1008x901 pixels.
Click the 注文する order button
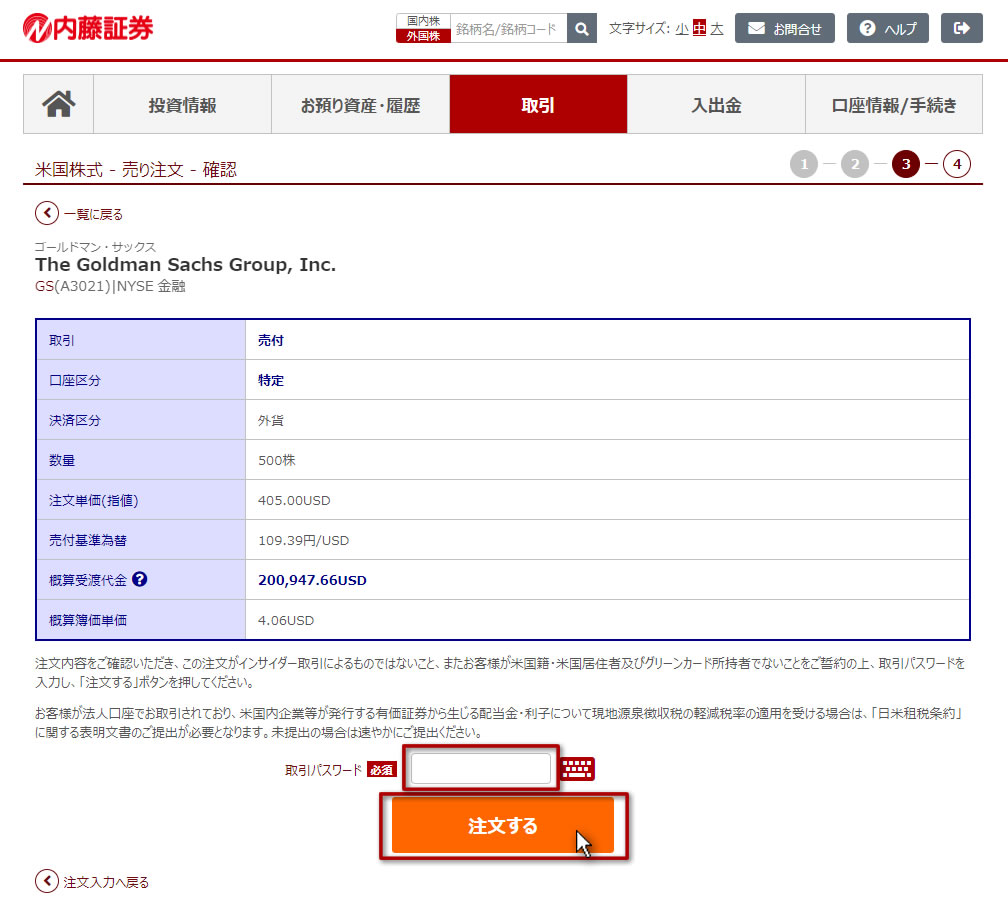[503, 826]
